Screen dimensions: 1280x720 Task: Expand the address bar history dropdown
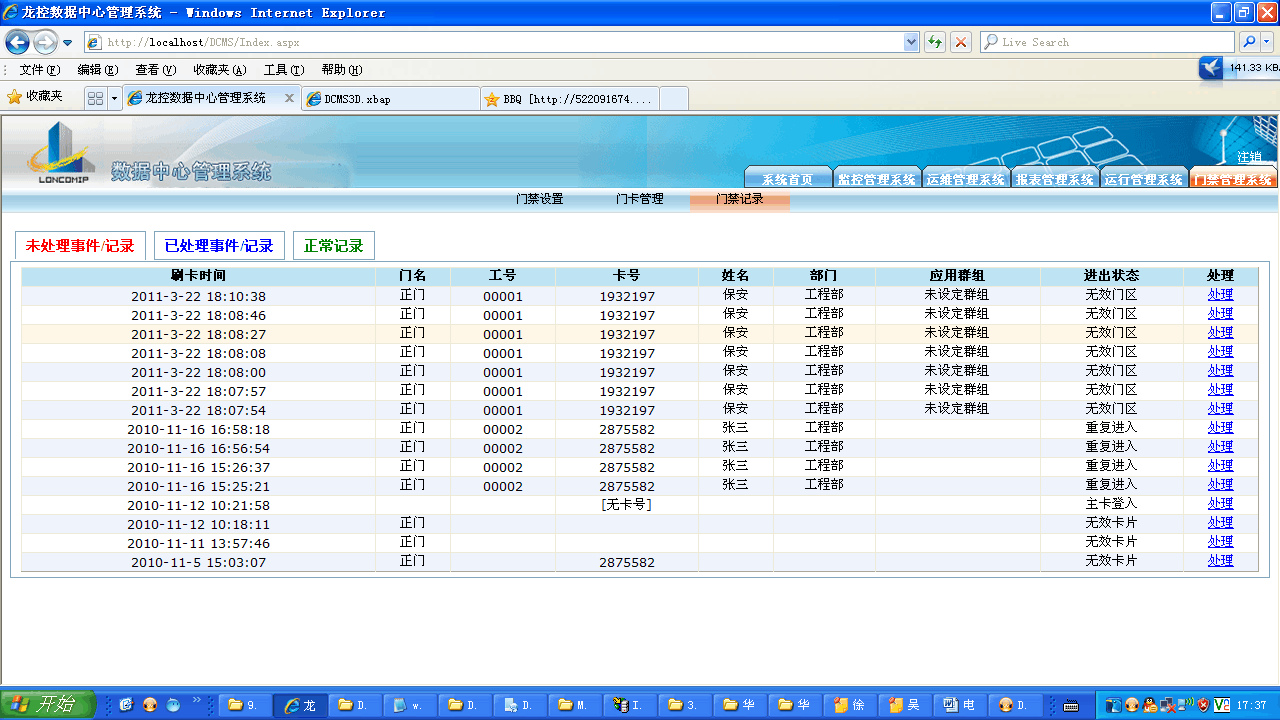click(911, 42)
